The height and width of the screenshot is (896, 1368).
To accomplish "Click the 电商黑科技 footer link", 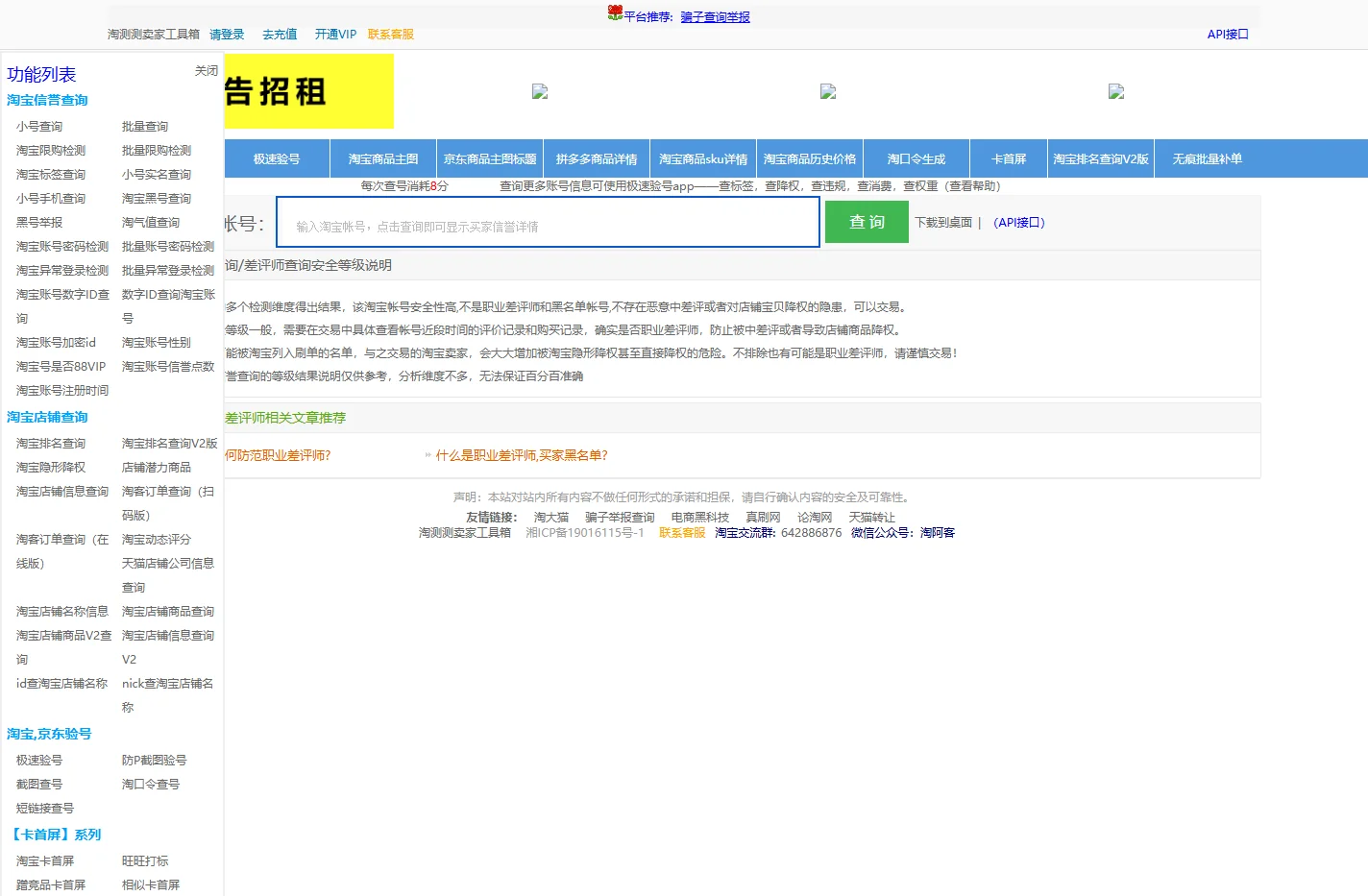I will tap(700, 518).
